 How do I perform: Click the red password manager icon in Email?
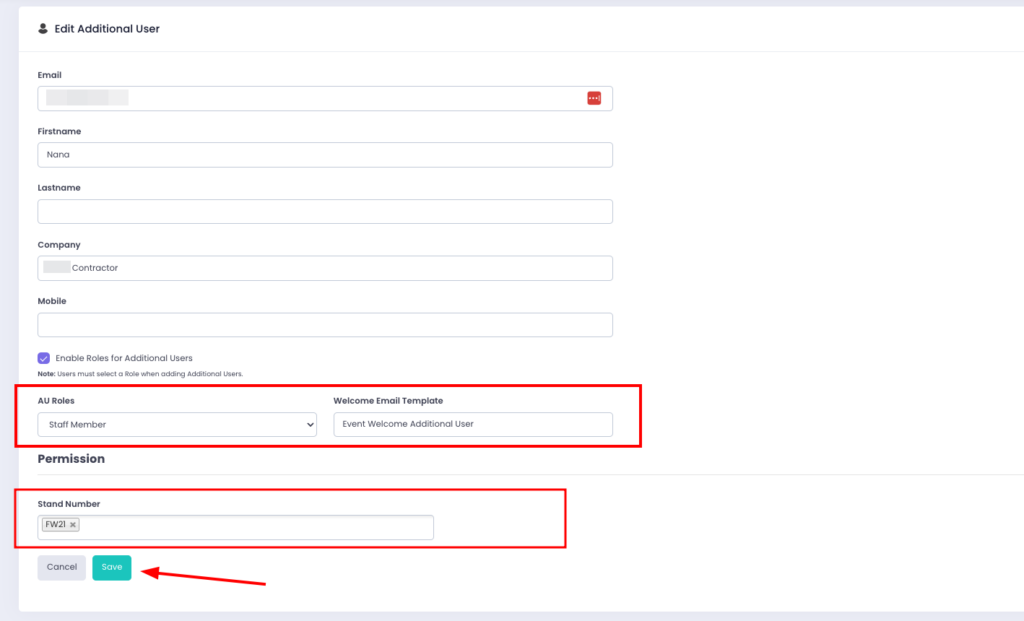coord(594,98)
